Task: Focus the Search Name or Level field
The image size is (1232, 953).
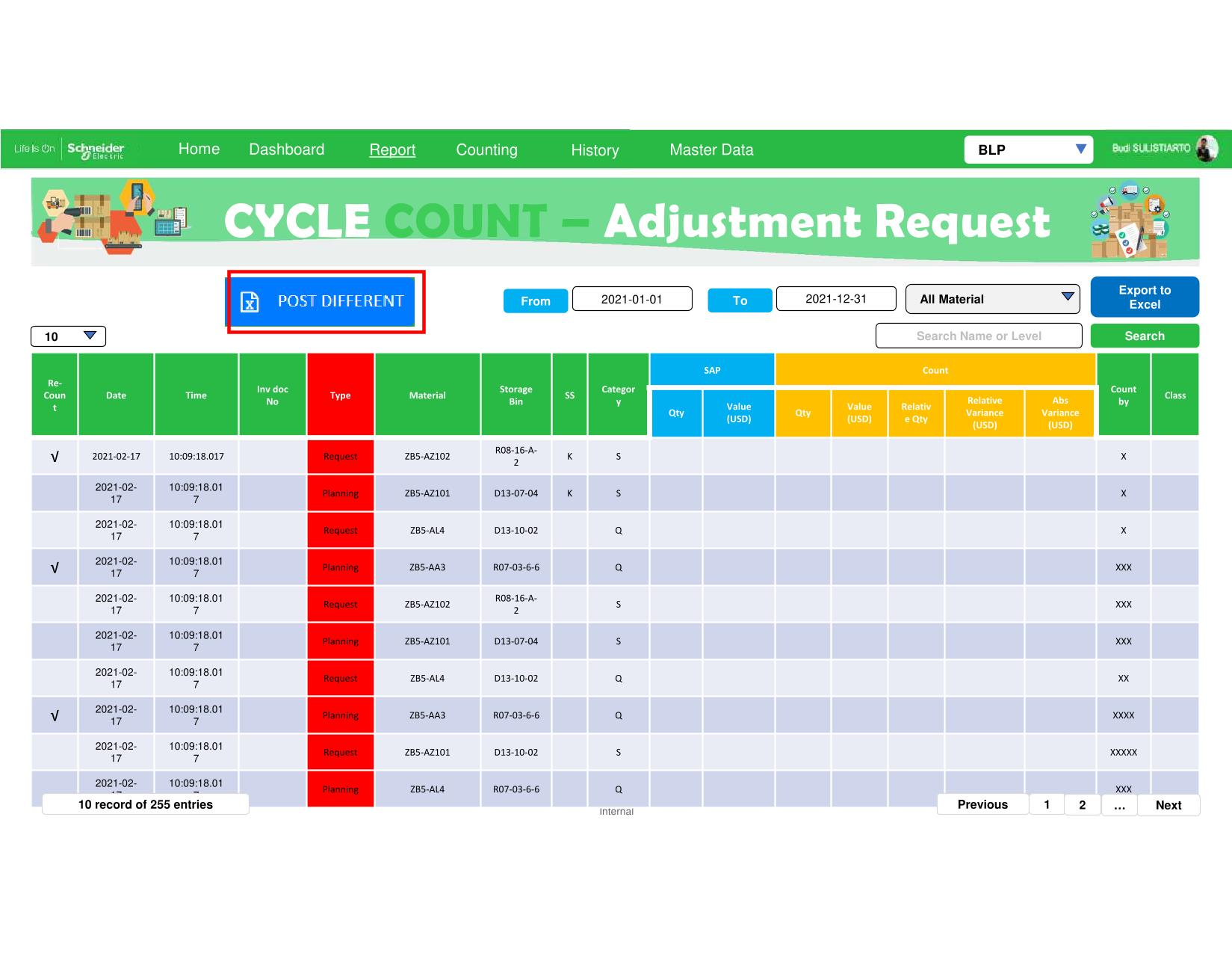Action: [978, 336]
